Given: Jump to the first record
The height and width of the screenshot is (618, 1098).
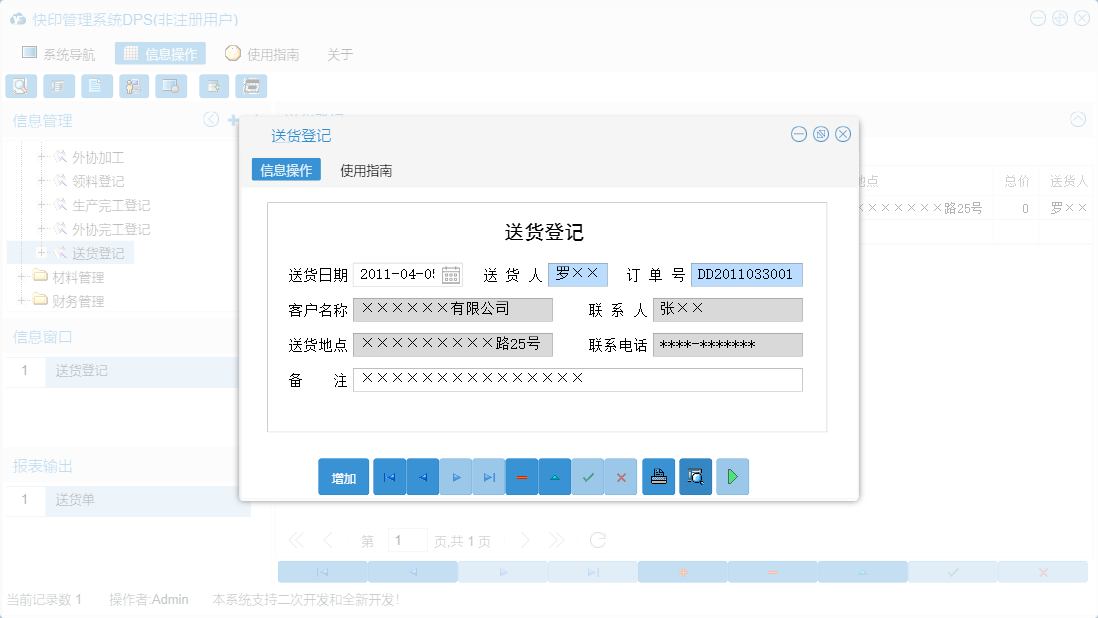Looking at the screenshot, I should 389,477.
